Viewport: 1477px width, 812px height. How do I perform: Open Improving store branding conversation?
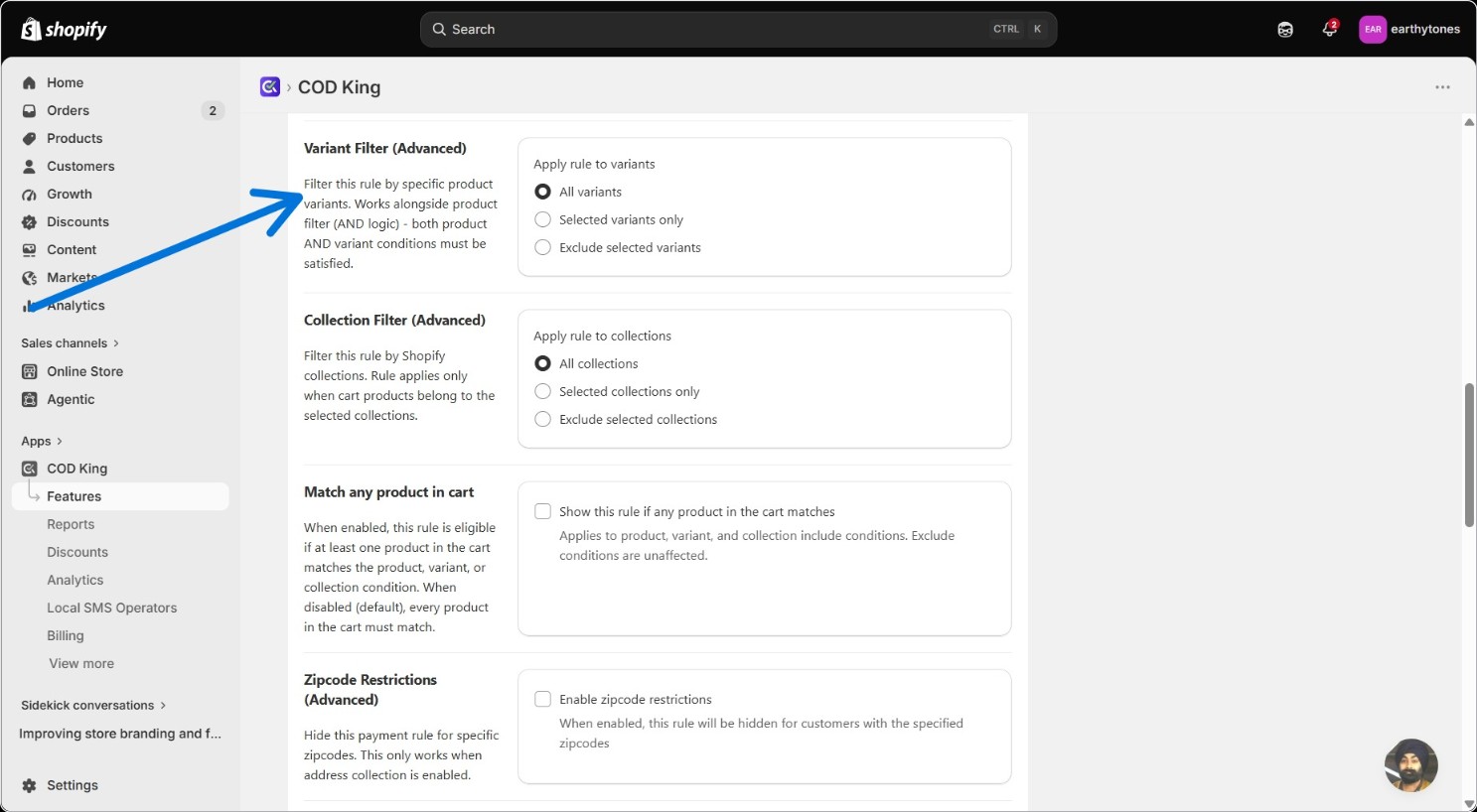tap(120, 734)
